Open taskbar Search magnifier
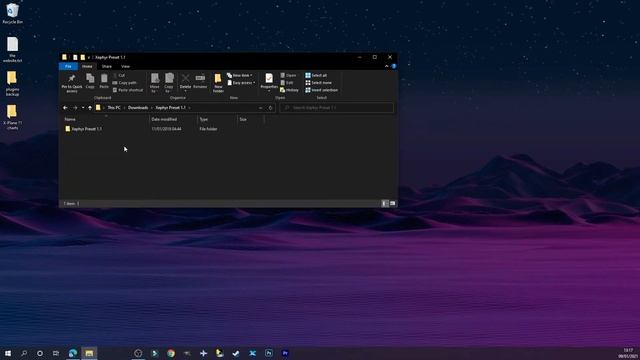Viewport: 640px width, 360px height. click(24, 353)
